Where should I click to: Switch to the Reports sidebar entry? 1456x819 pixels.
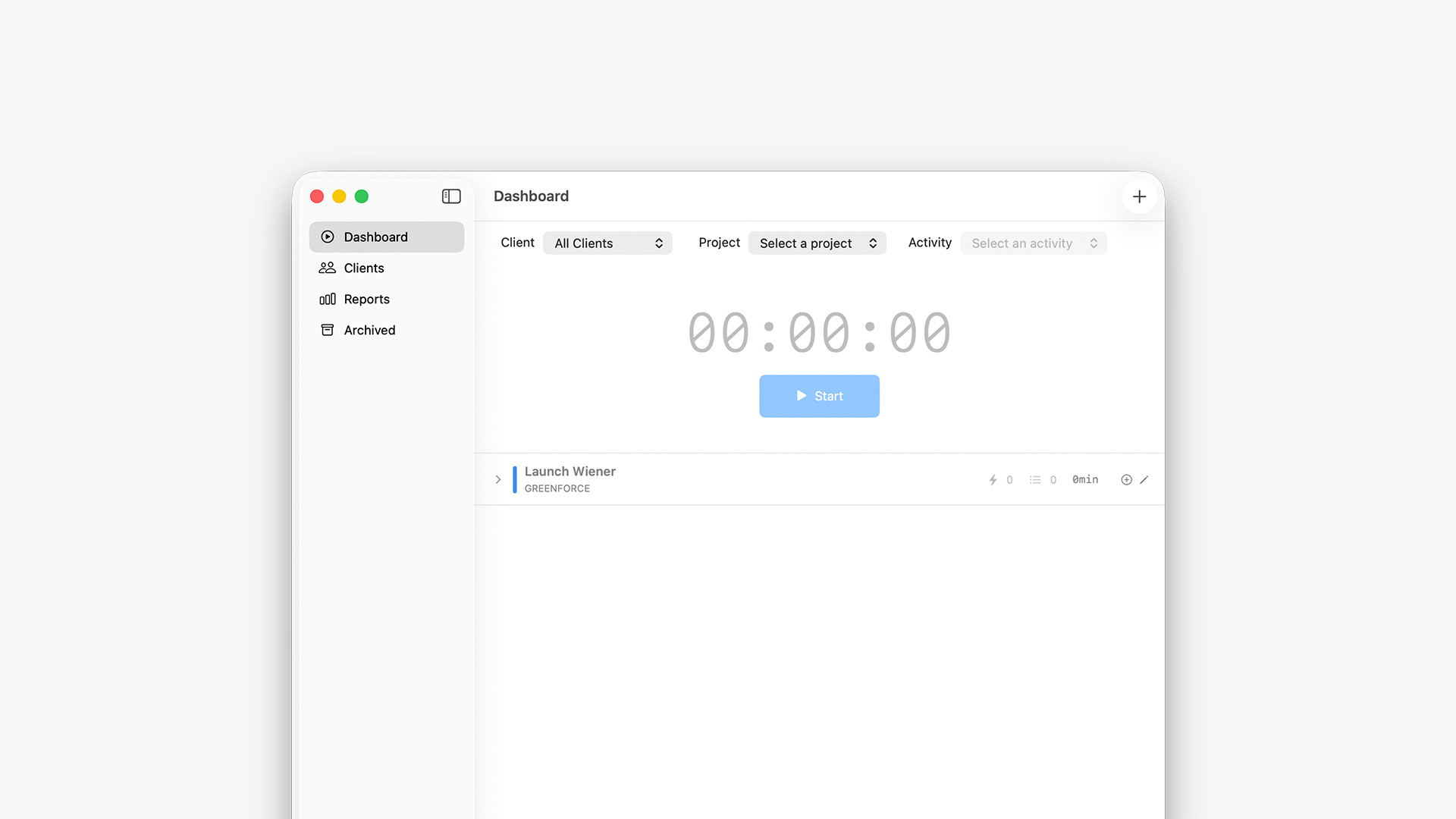[366, 299]
